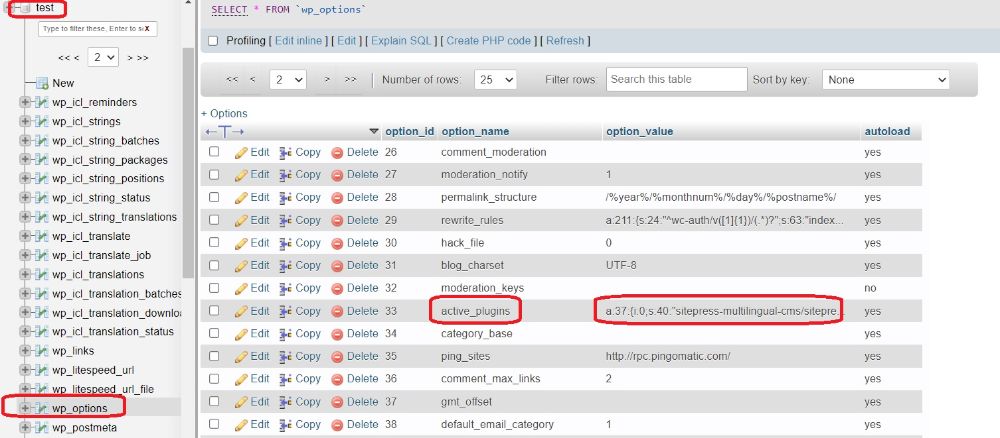Sort by the autoload column header

point(887,131)
